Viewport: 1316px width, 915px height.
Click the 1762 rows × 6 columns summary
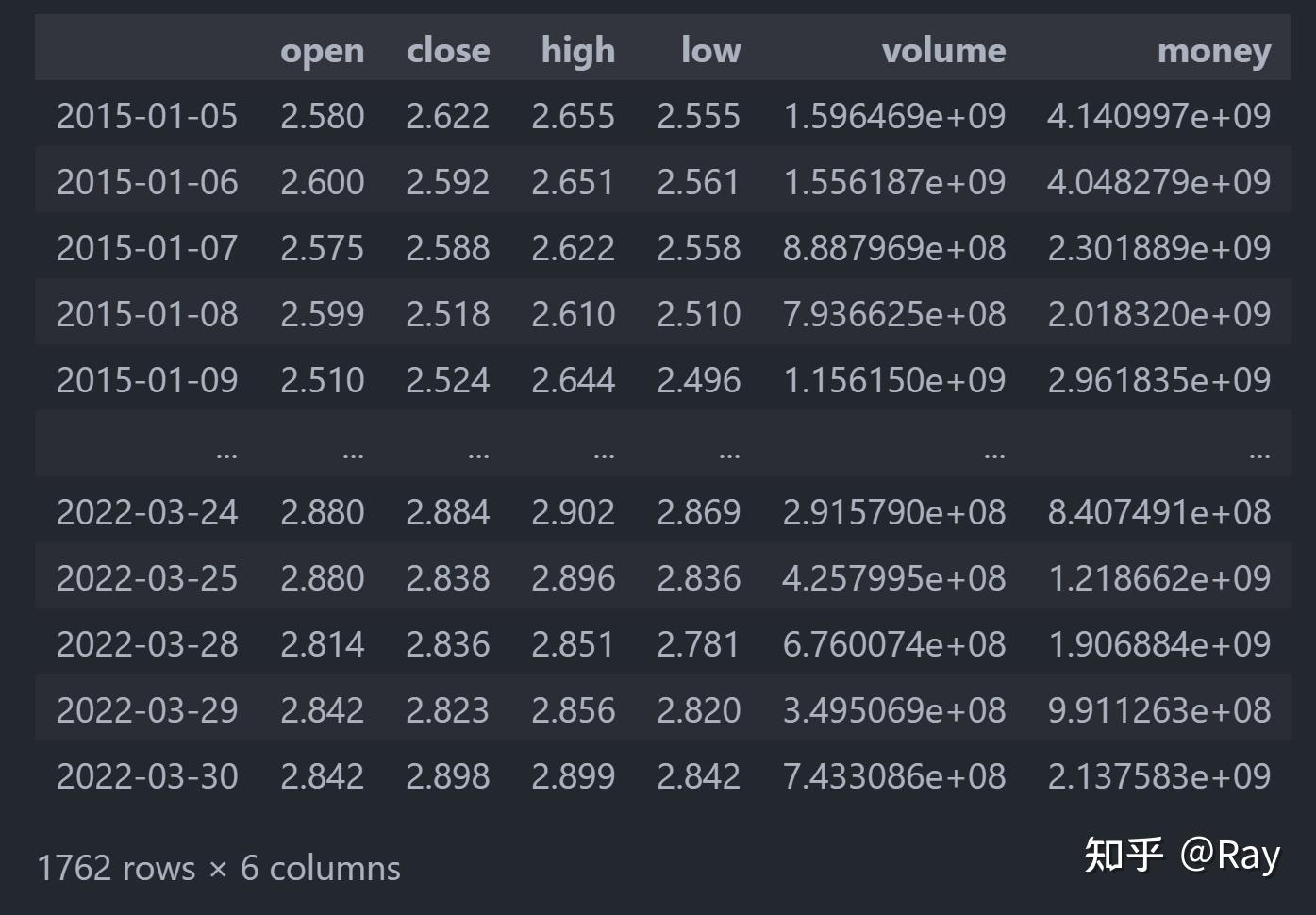pos(218,869)
